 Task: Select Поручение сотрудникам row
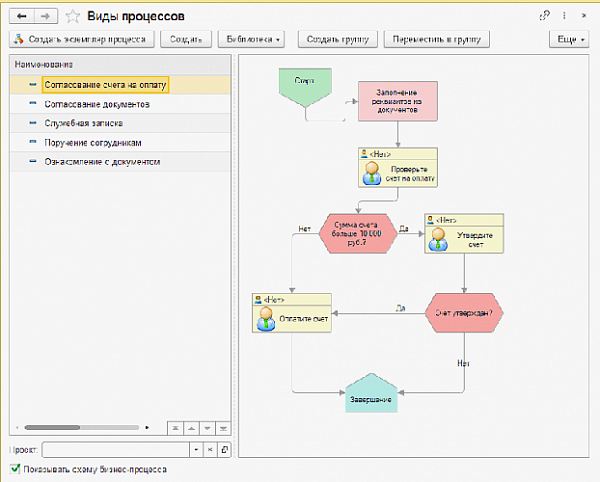pyautogui.click(x=120, y=143)
